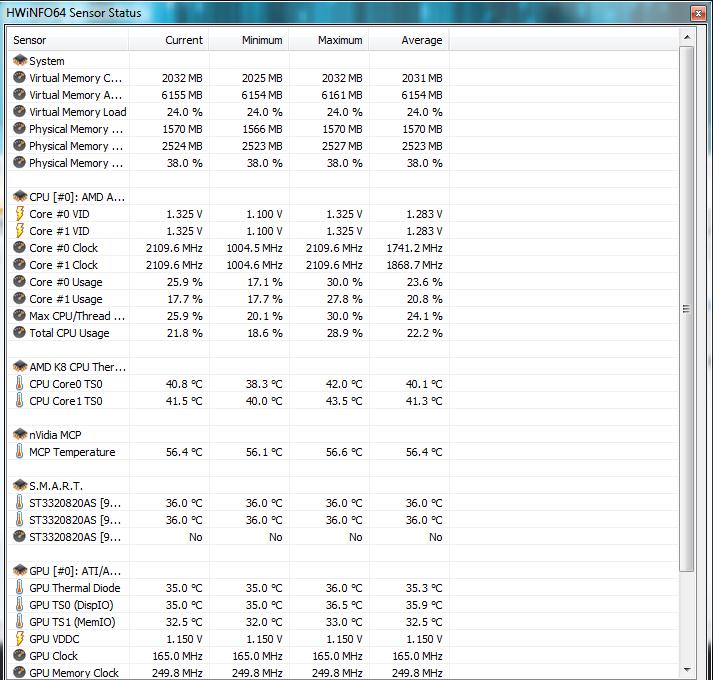Click the 35.3 °C average GPU Thermal Diode

[x=424, y=588]
